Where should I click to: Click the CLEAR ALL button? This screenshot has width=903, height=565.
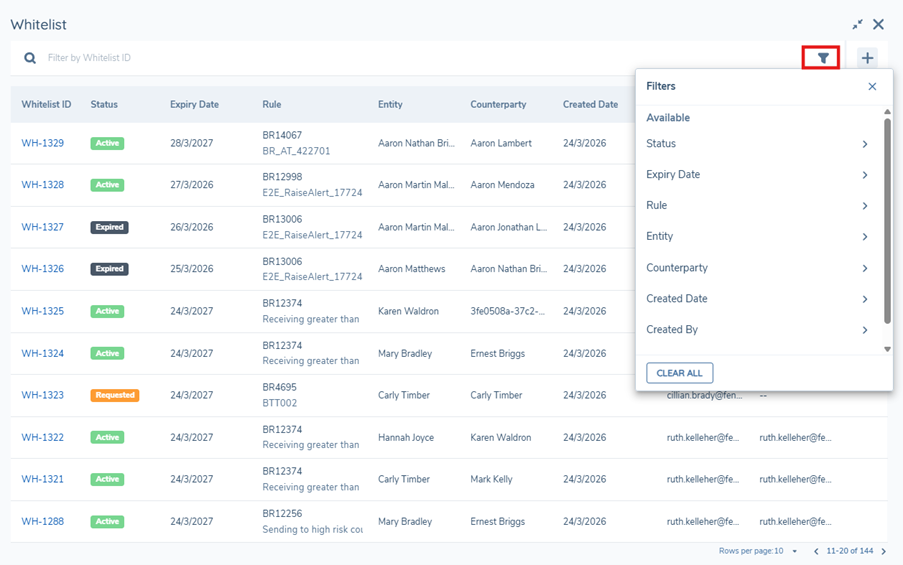[x=680, y=373]
